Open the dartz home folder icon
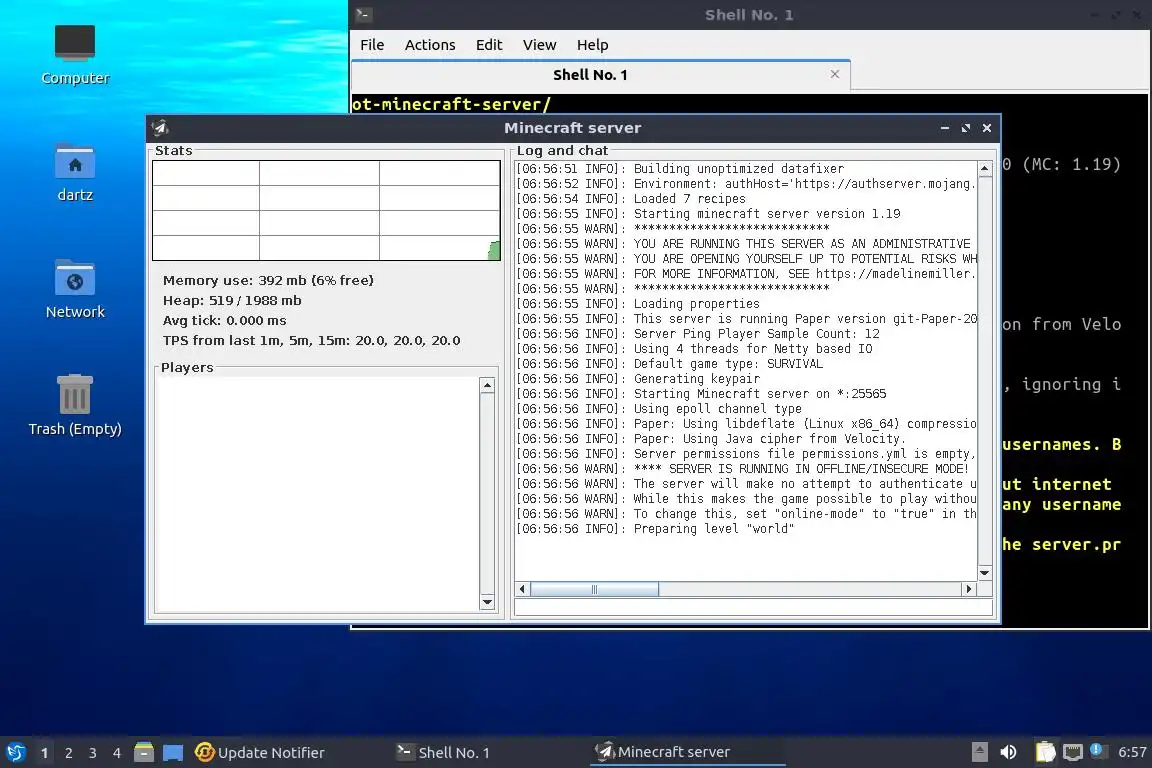Viewport: 1152px width, 768px height. 75,172
